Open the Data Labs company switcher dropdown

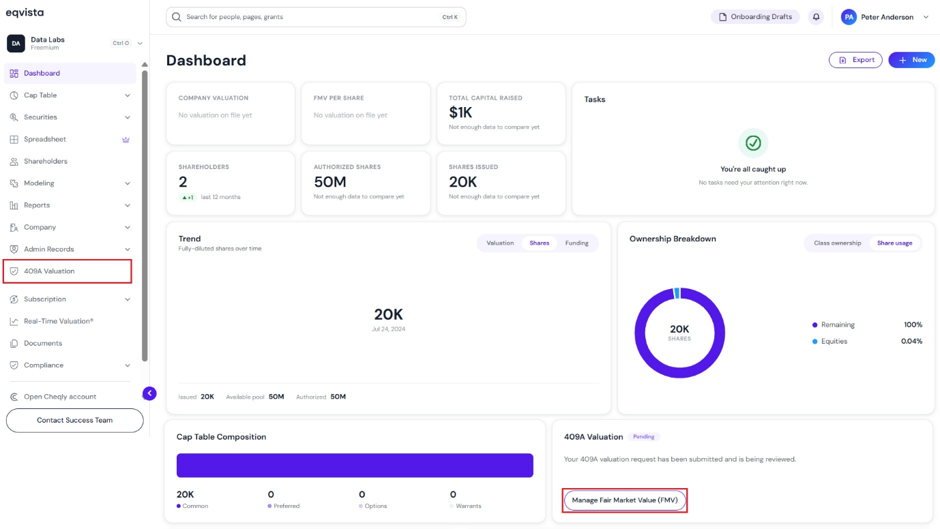pos(140,43)
